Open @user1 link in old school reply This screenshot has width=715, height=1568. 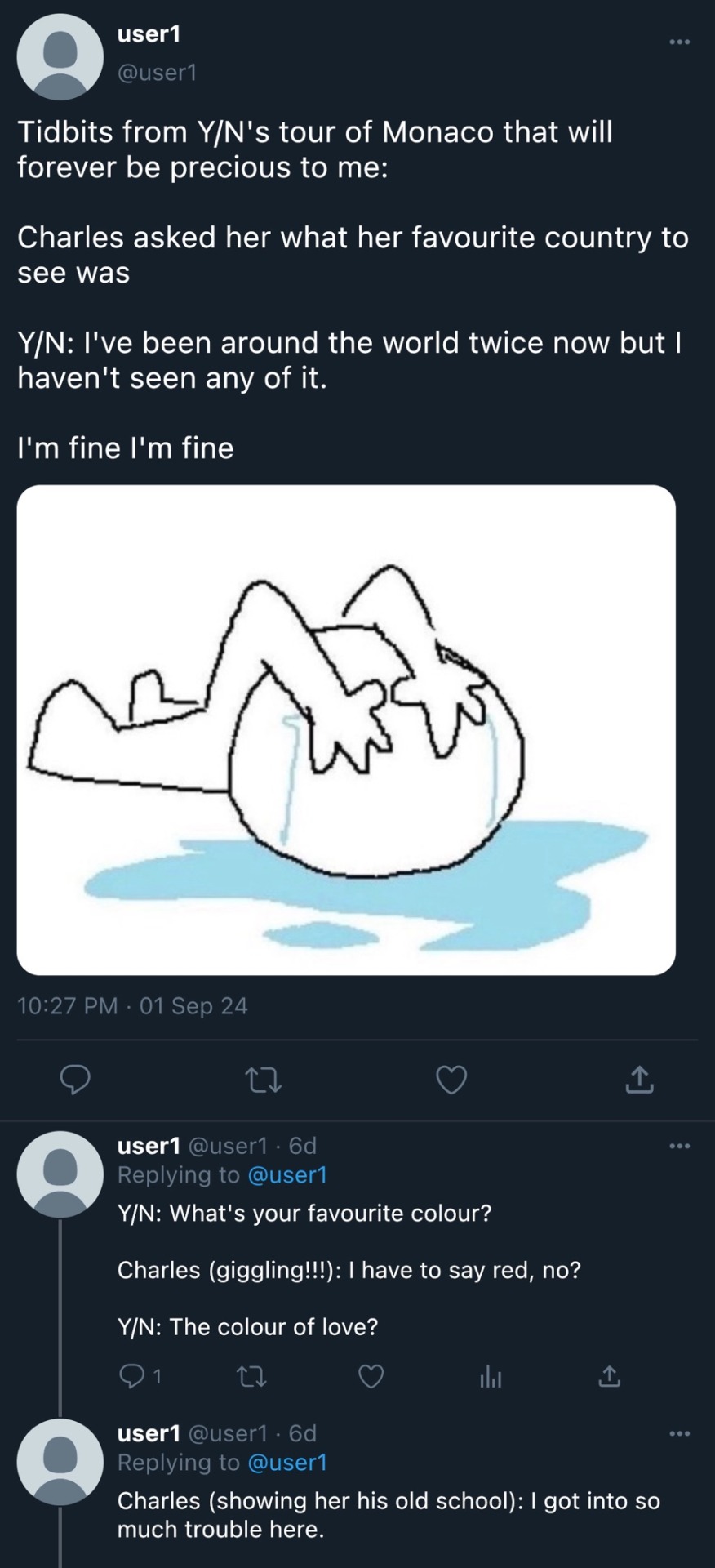tap(286, 1462)
